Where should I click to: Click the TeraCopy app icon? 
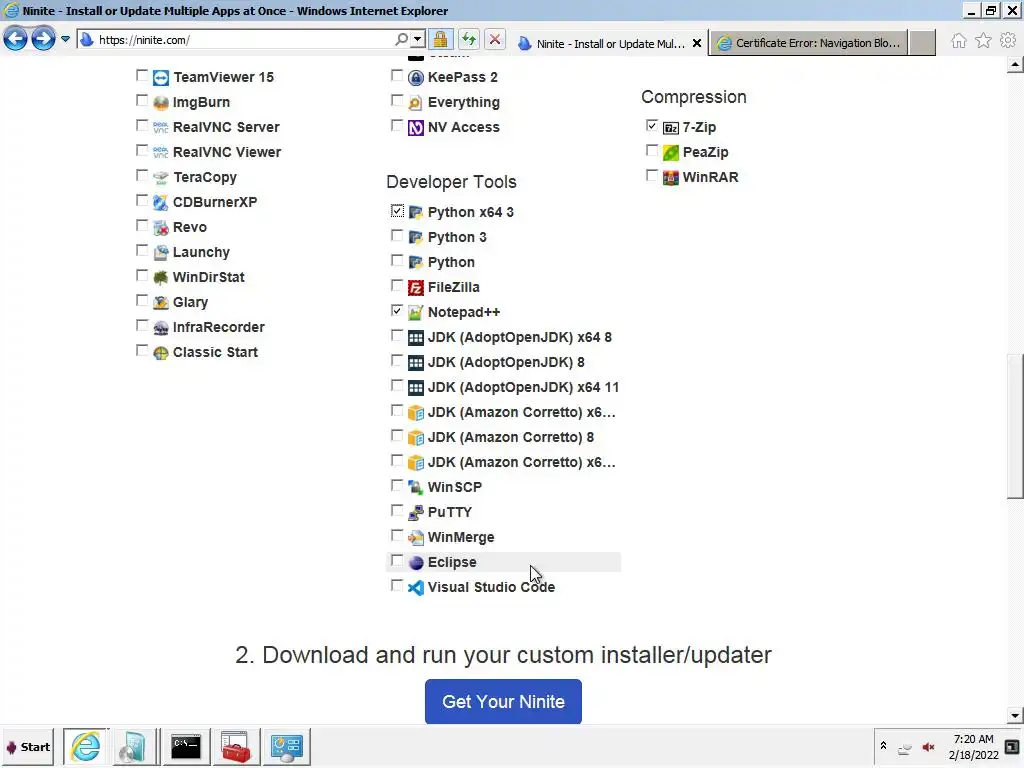pos(161,178)
